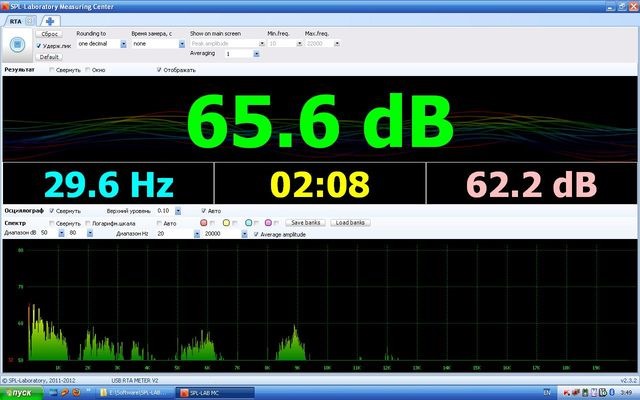Screen dimensions: 640x400
Task: Click the 65.6 dB main reading
Action: coord(320,121)
